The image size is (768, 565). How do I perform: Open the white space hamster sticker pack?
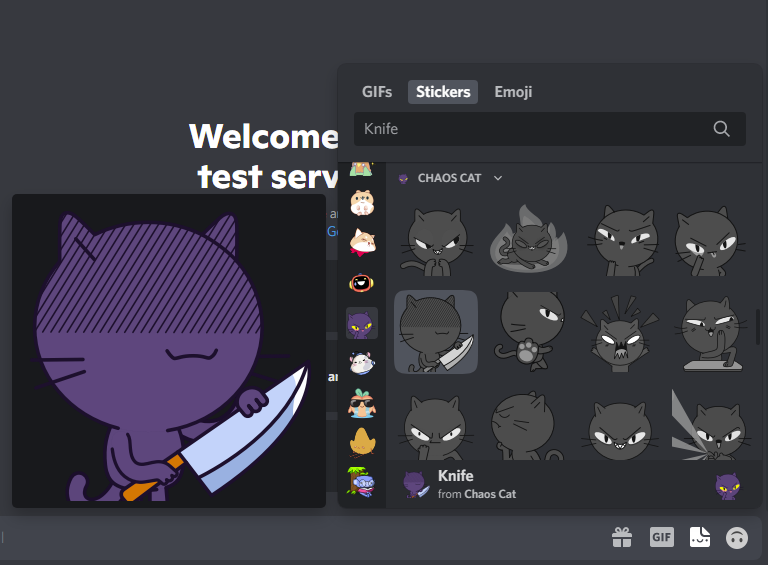click(x=362, y=363)
